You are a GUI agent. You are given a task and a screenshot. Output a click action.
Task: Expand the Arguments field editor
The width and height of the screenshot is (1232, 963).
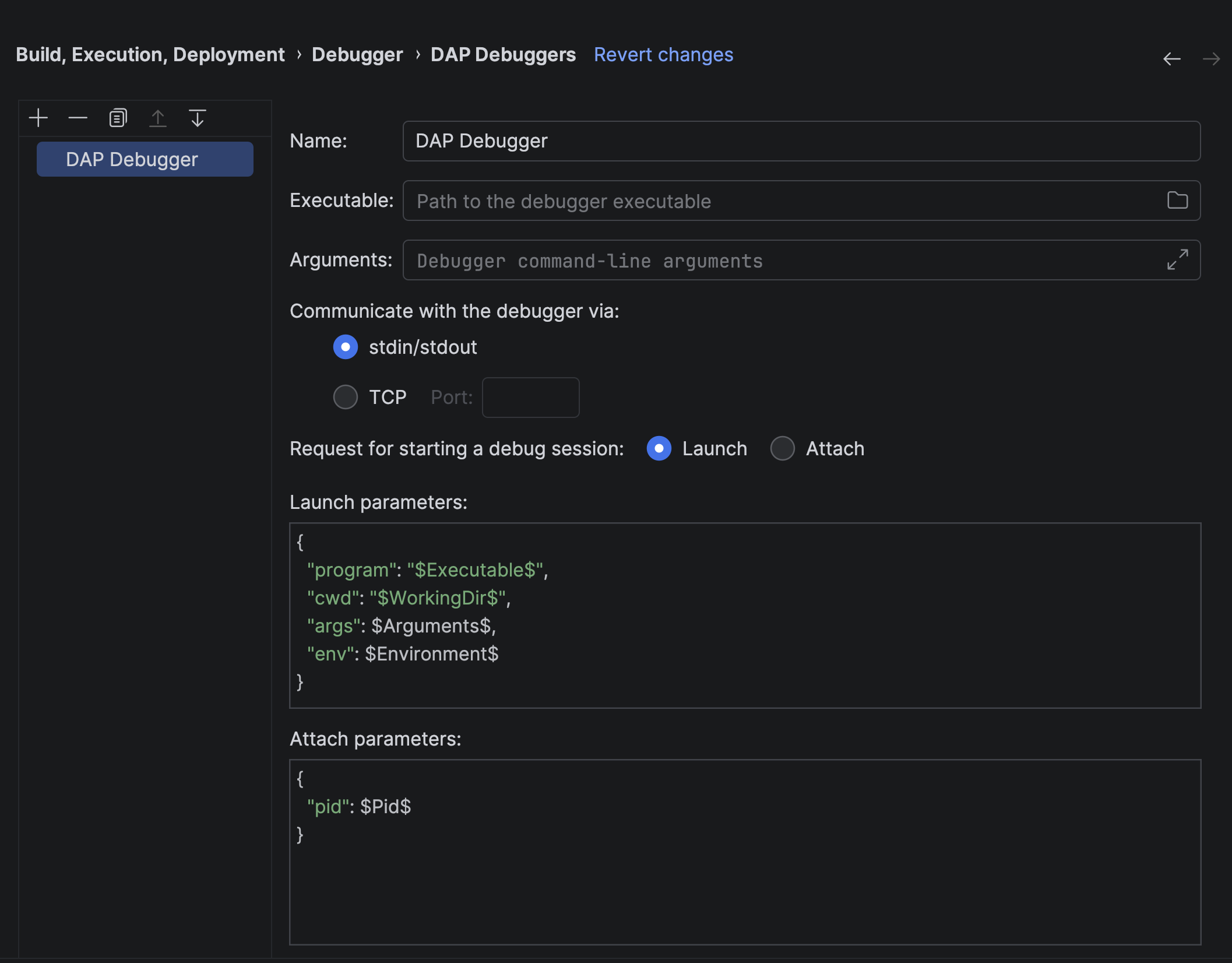[1177, 260]
